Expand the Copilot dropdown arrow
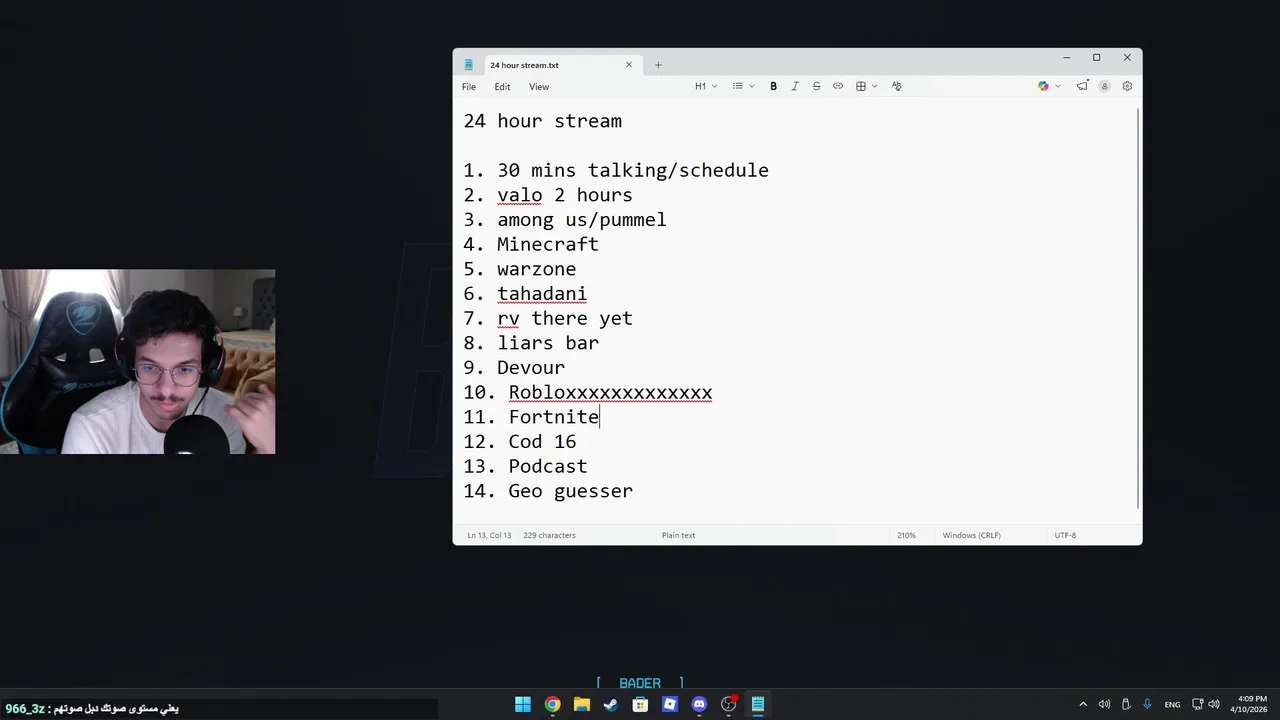Screen dimensions: 1280x720 coord(1058,86)
